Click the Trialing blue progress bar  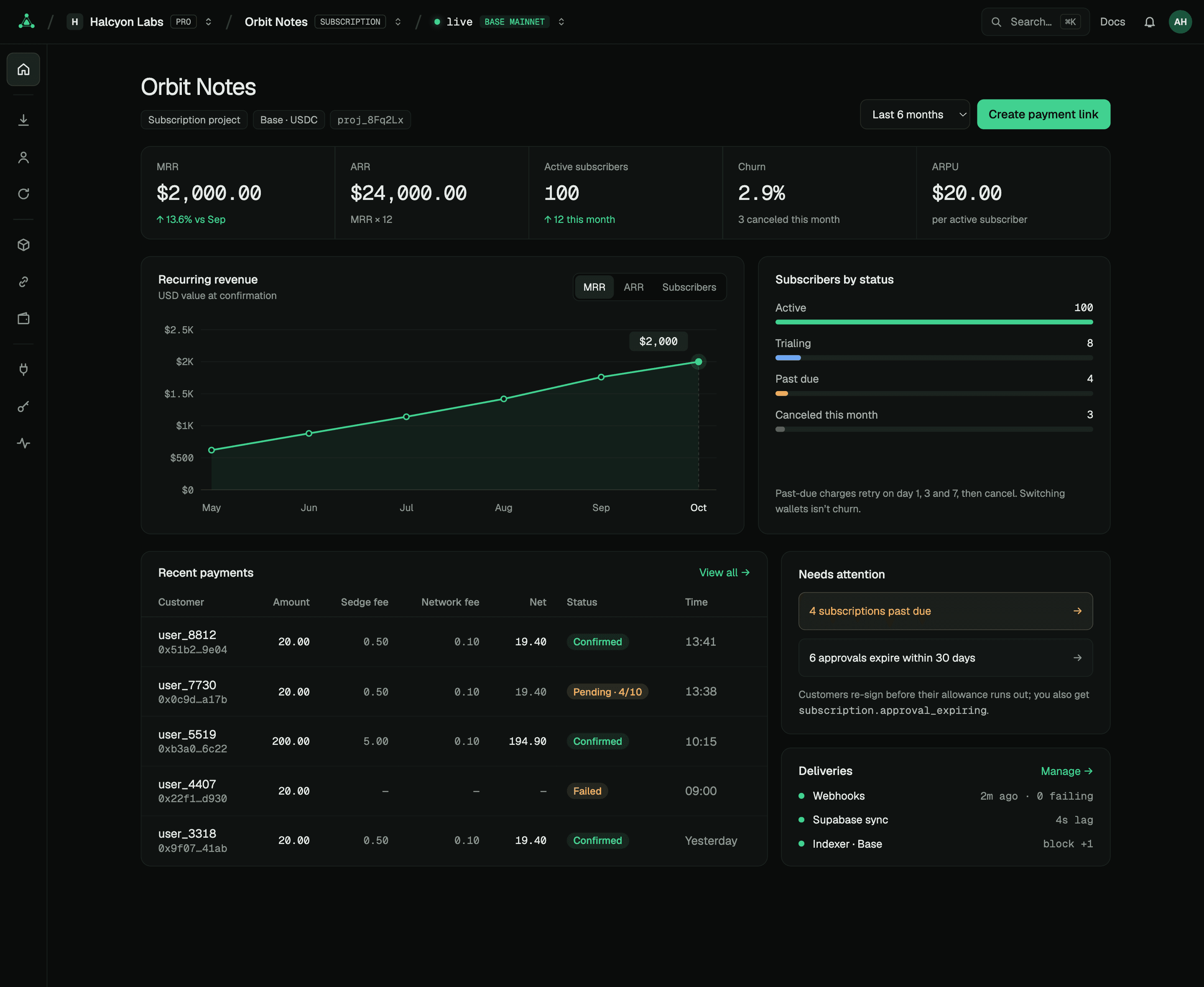(788, 358)
